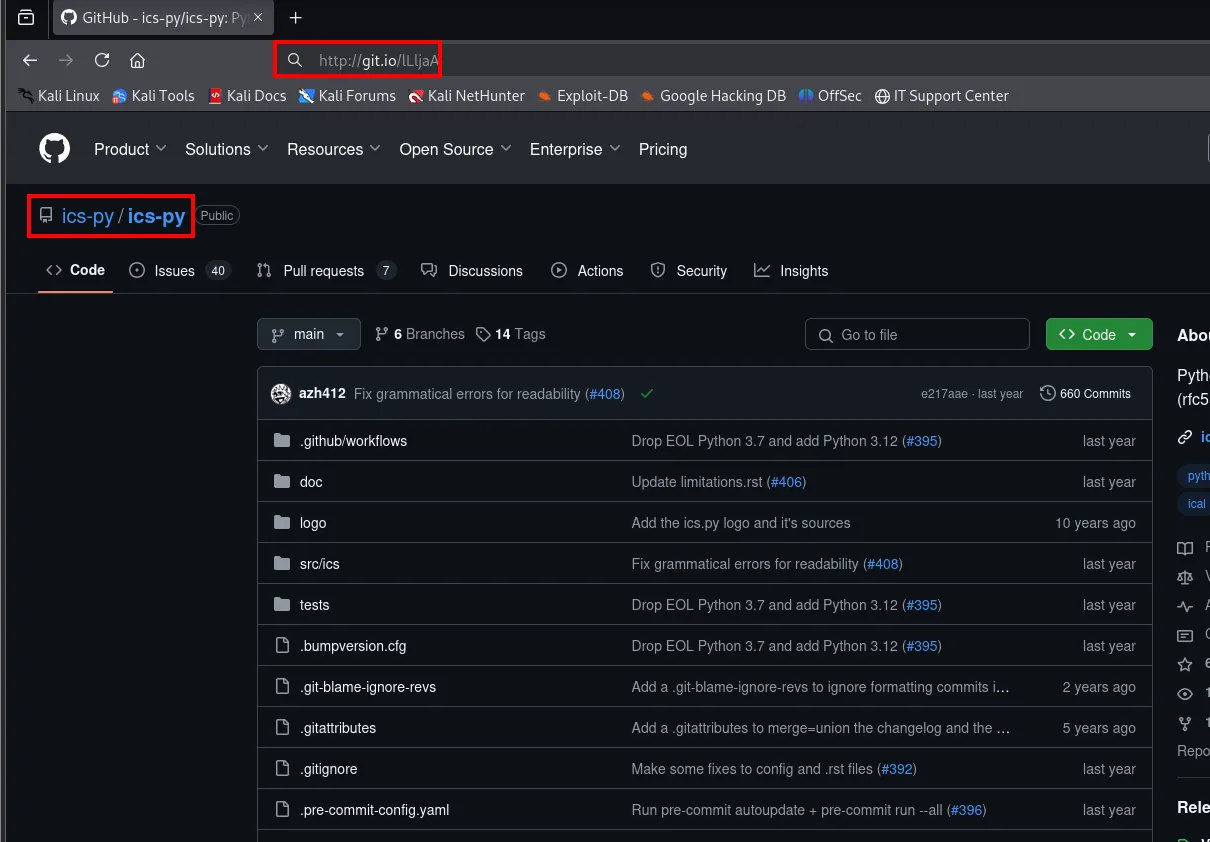
Task: Switch to the Issues tab
Action: (180, 271)
